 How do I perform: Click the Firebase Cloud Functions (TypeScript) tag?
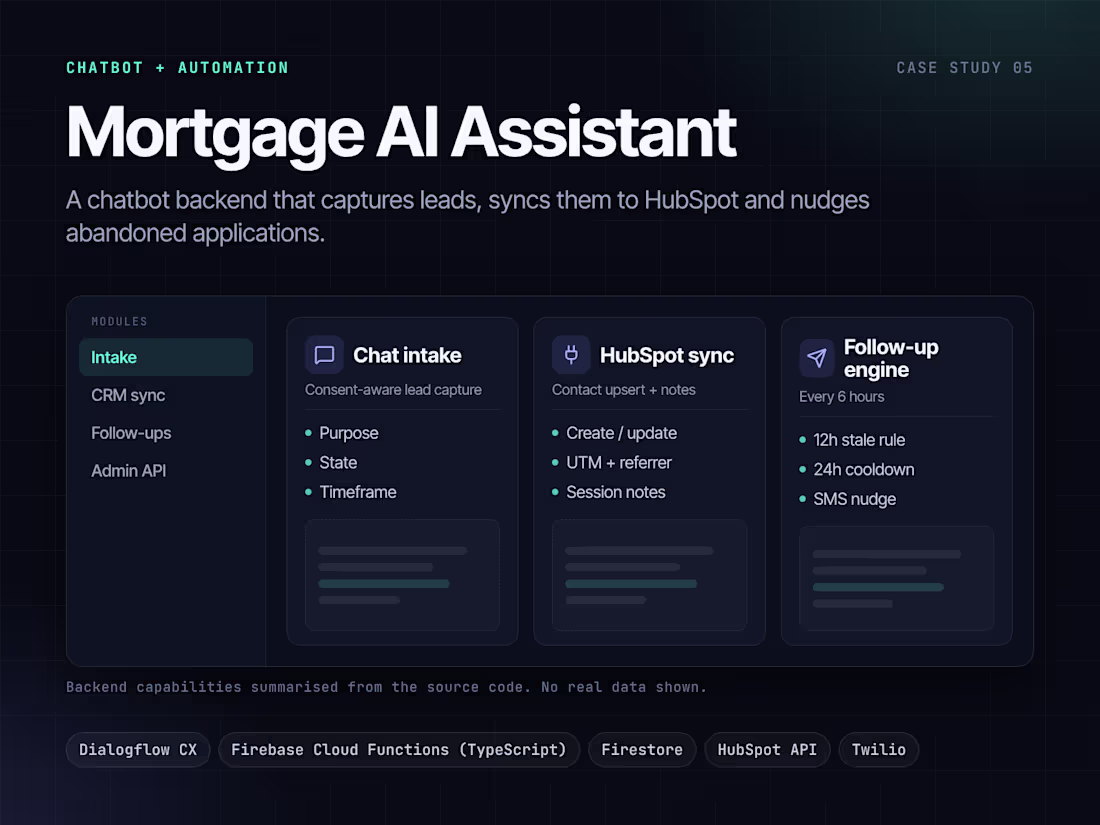coord(399,750)
